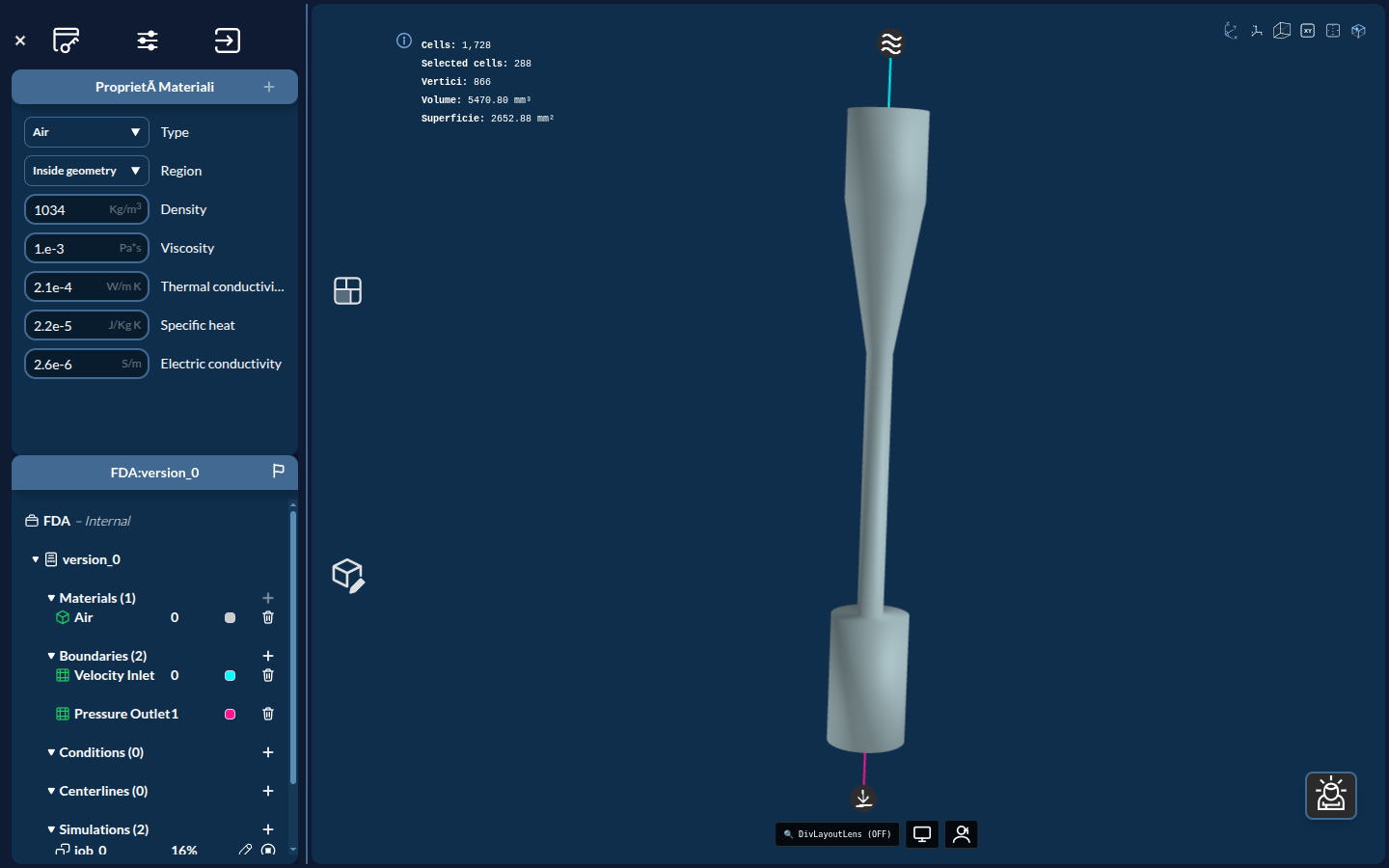Collapse the Simulations (2) section

point(51,829)
